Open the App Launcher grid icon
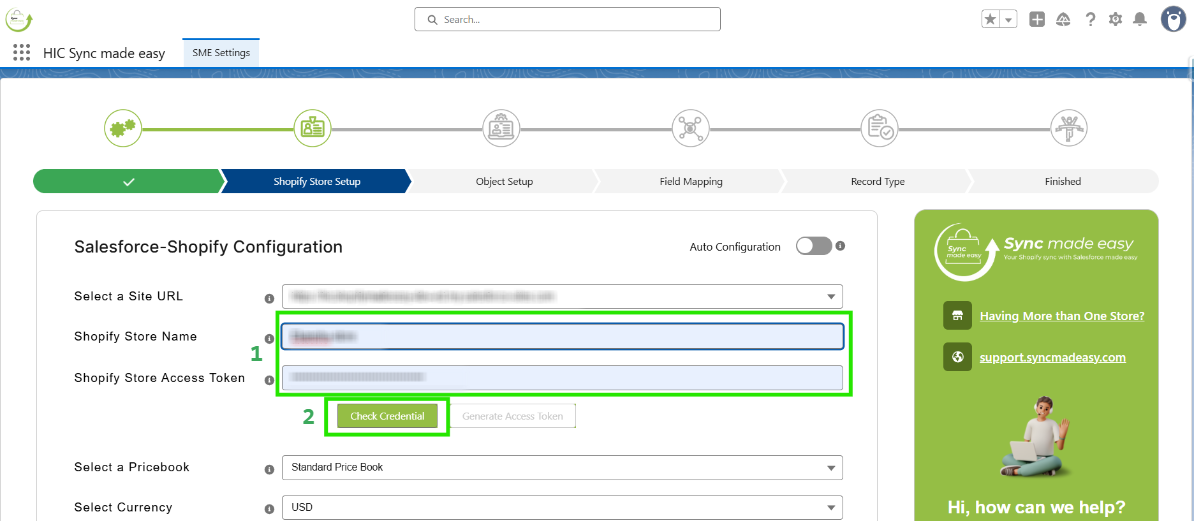The height and width of the screenshot is (521, 1194). [x=21, y=53]
